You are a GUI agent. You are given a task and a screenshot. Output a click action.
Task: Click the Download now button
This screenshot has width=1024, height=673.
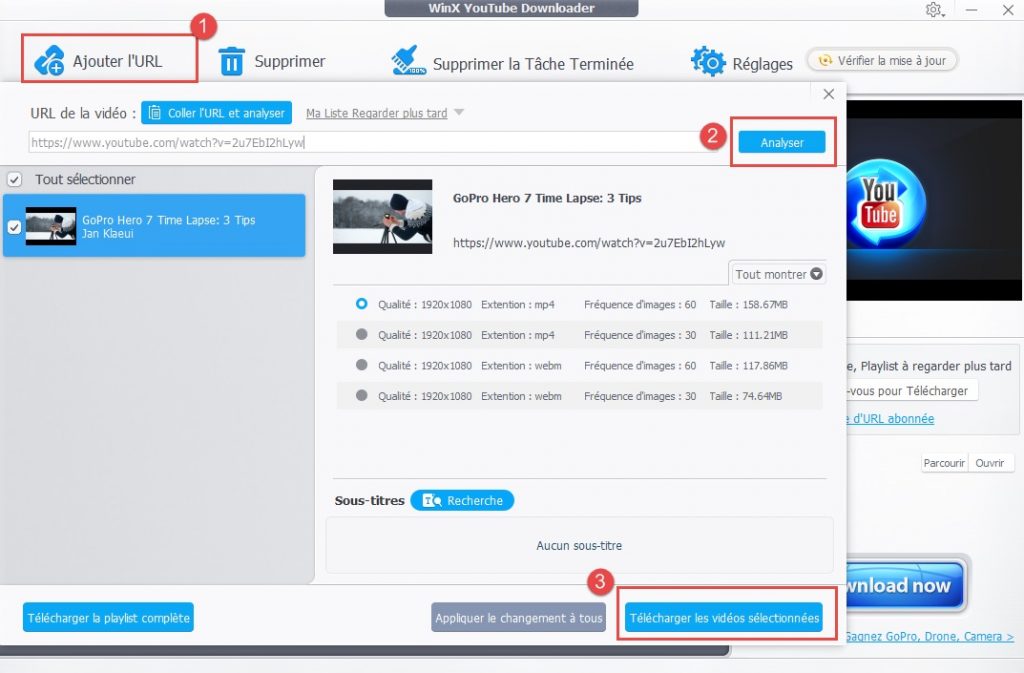[904, 585]
